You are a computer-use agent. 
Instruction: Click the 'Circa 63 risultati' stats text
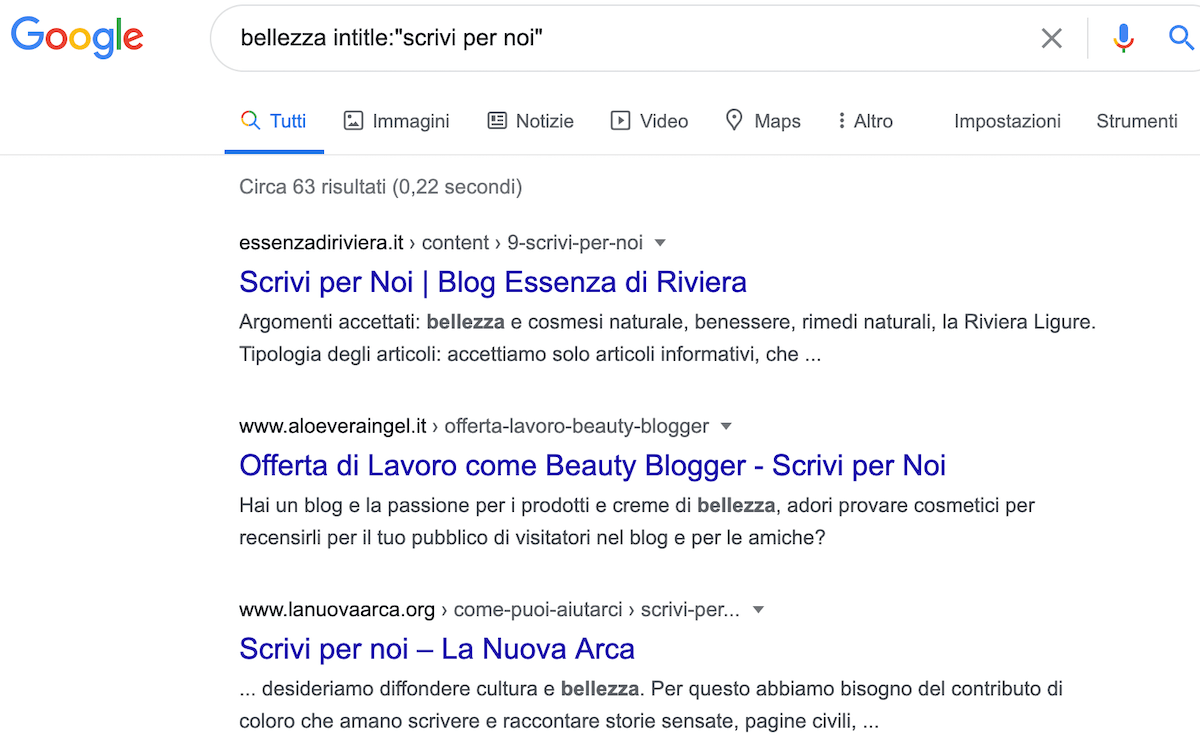(381, 187)
